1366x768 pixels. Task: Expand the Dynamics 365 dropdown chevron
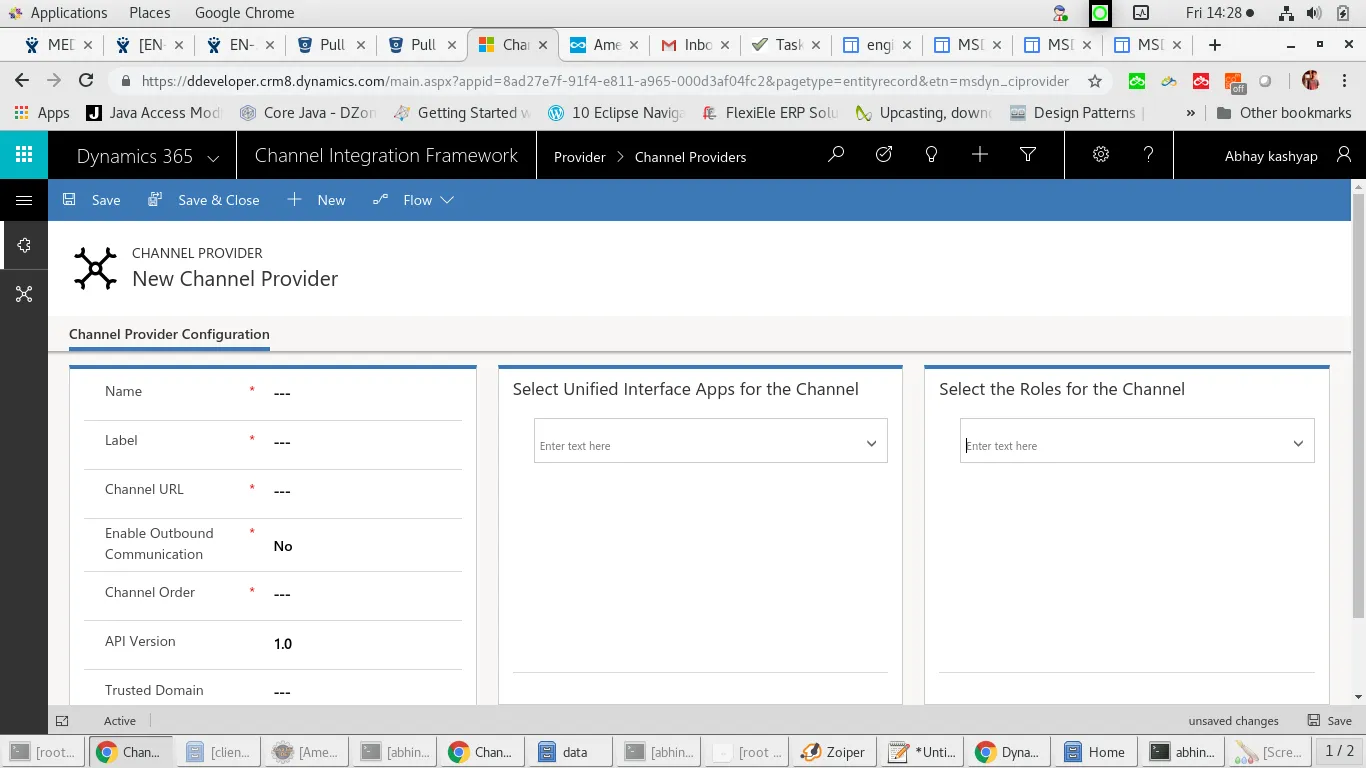[213, 157]
